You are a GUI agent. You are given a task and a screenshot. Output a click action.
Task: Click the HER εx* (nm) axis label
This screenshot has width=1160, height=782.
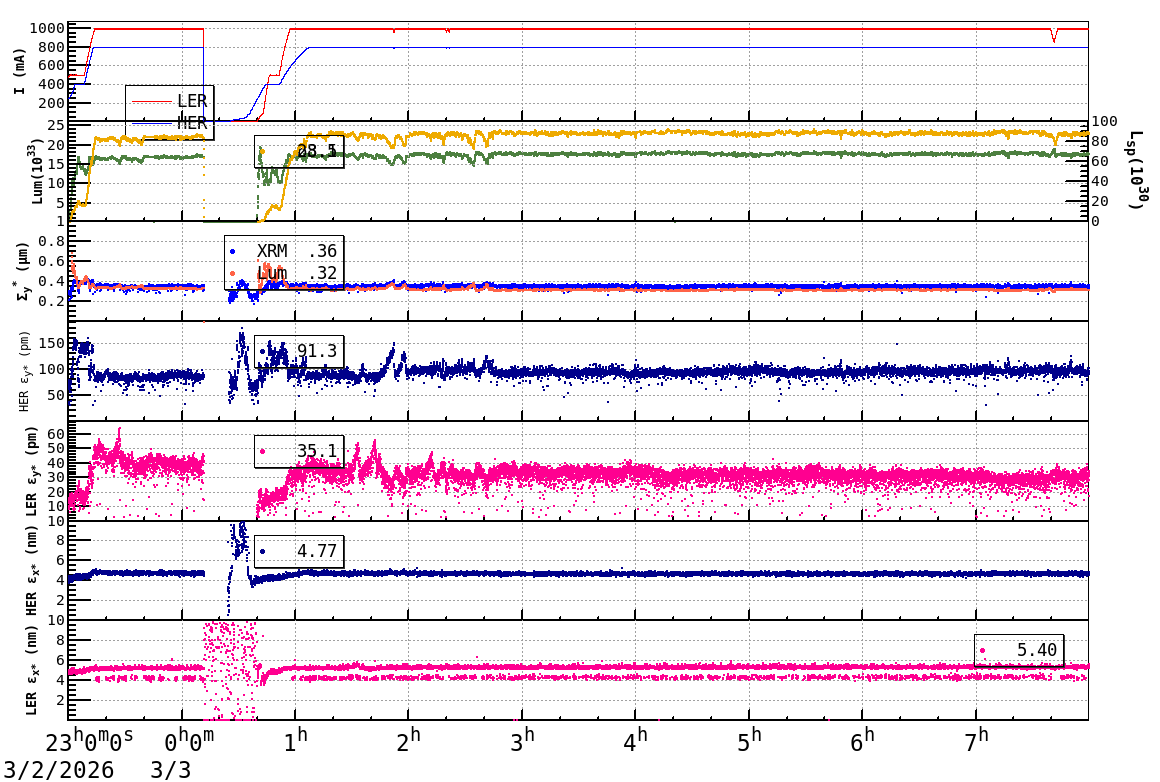[31, 570]
